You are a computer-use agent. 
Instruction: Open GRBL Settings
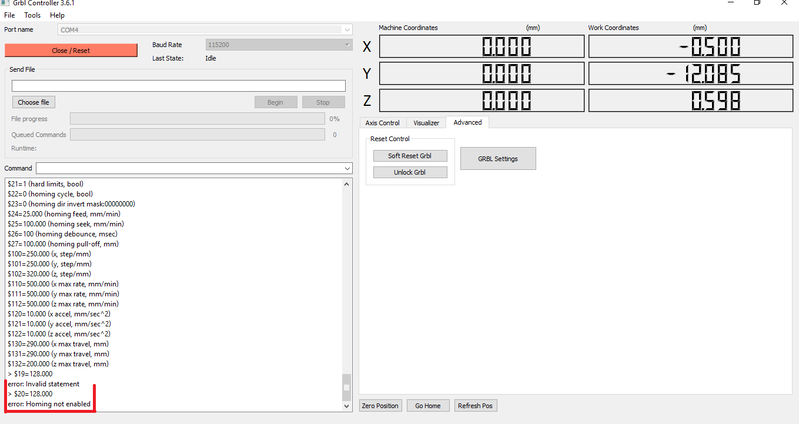[x=498, y=158]
